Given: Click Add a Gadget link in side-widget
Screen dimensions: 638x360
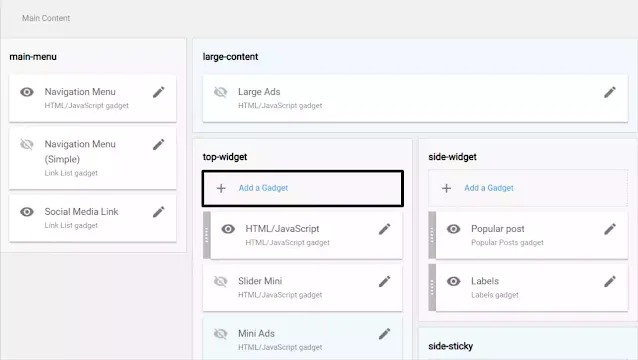Looking at the screenshot, I should (489, 188).
